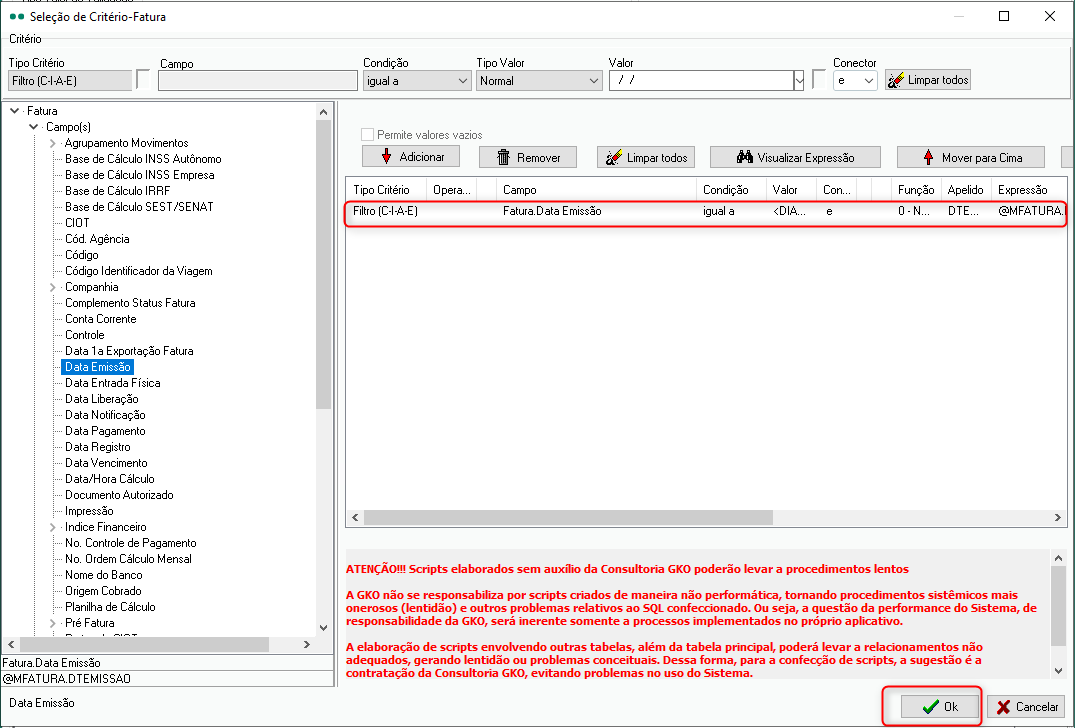1075x728 pixels.
Task: Click the Condição column header in grid
Action: pyautogui.click(x=731, y=190)
